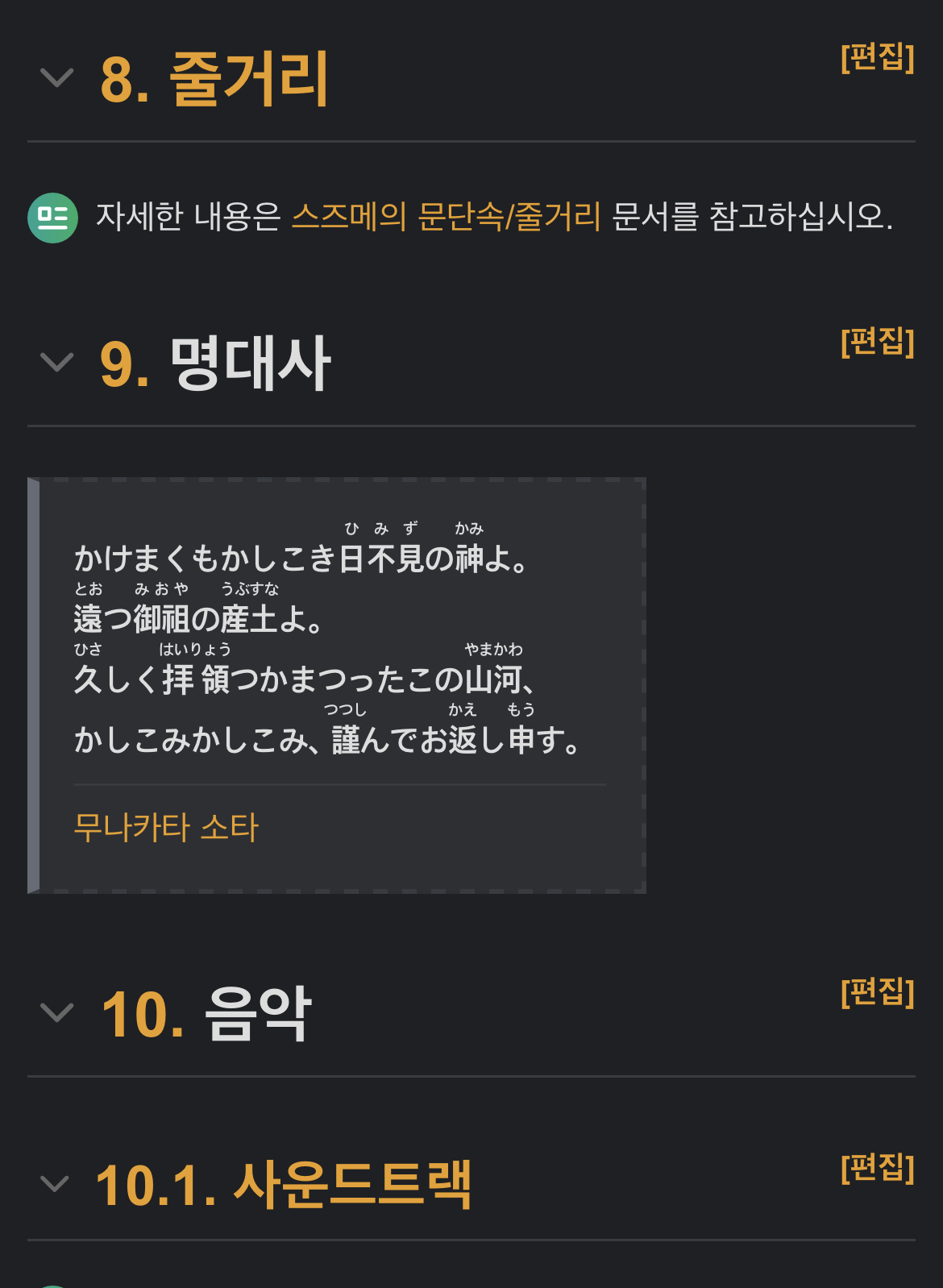Click the "9." section number link

125,364
